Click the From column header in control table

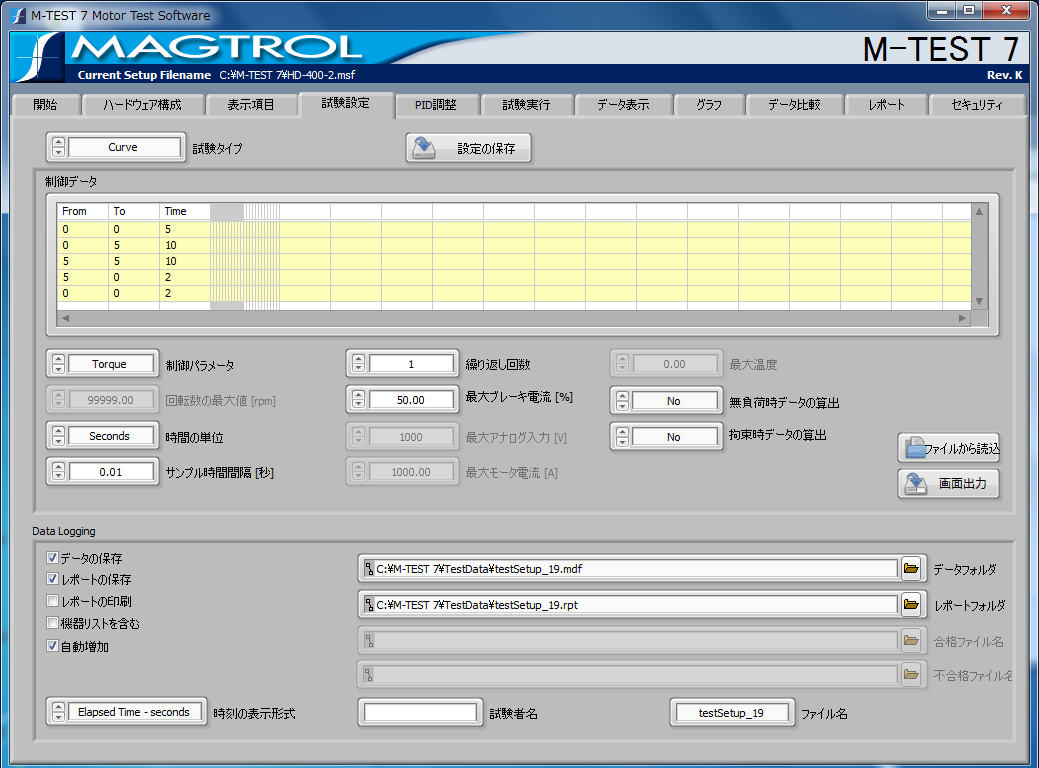(x=83, y=211)
